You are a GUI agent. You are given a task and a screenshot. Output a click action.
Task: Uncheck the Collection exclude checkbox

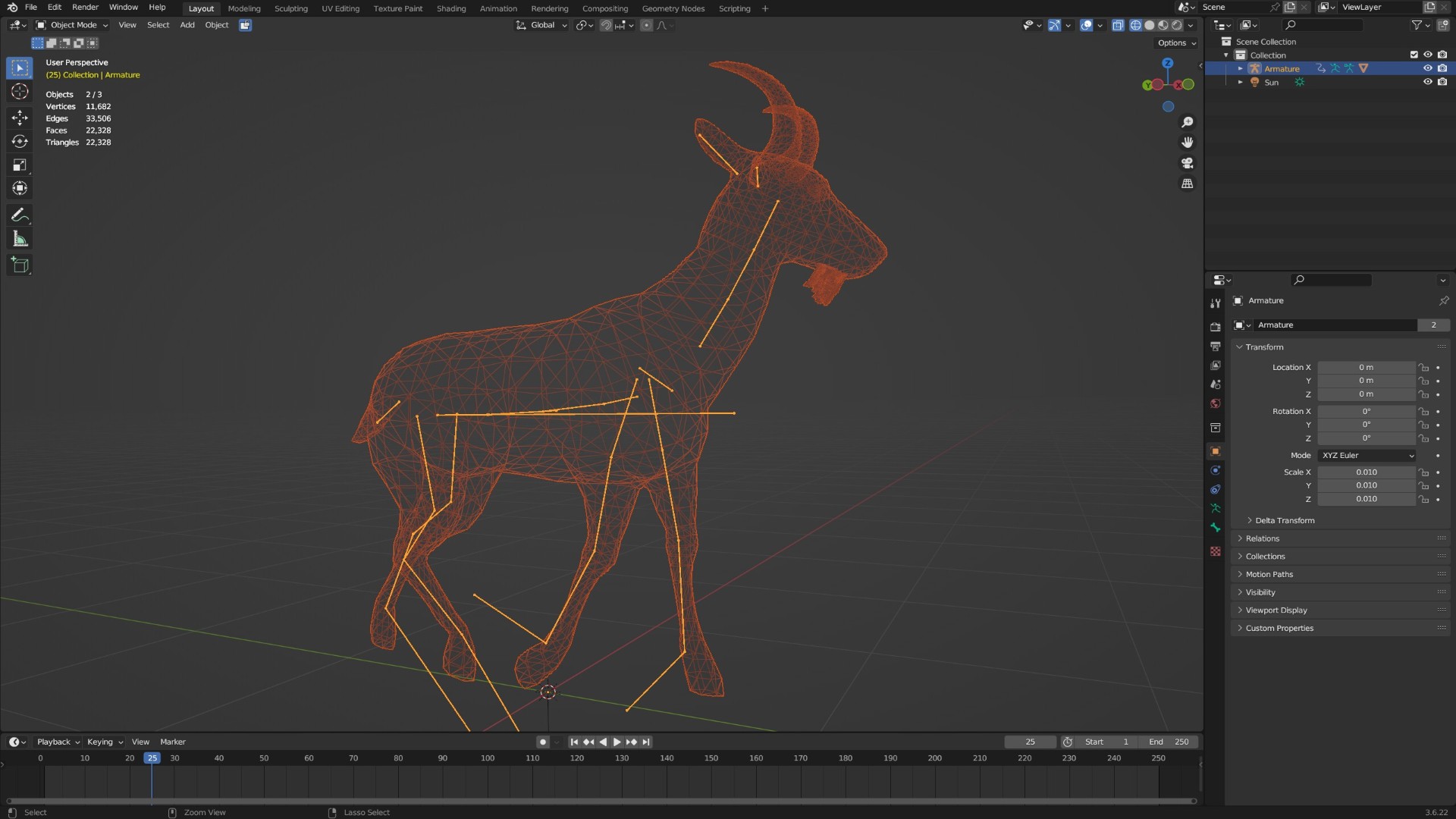tap(1414, 55)
